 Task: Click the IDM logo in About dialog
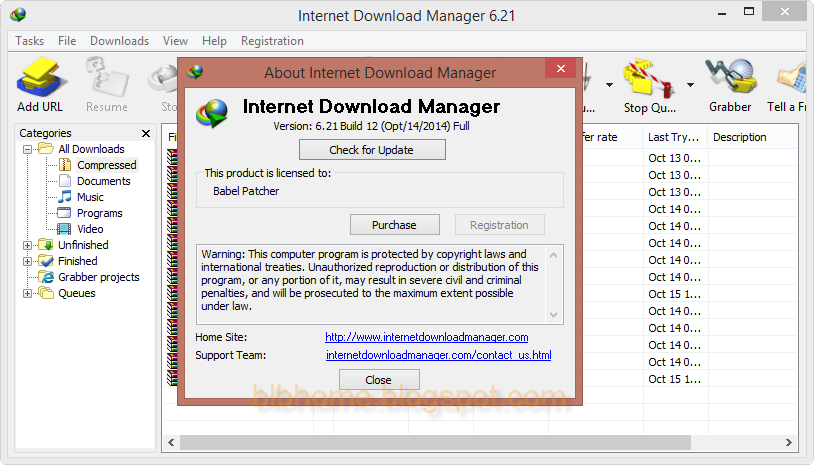pos(212,114)
